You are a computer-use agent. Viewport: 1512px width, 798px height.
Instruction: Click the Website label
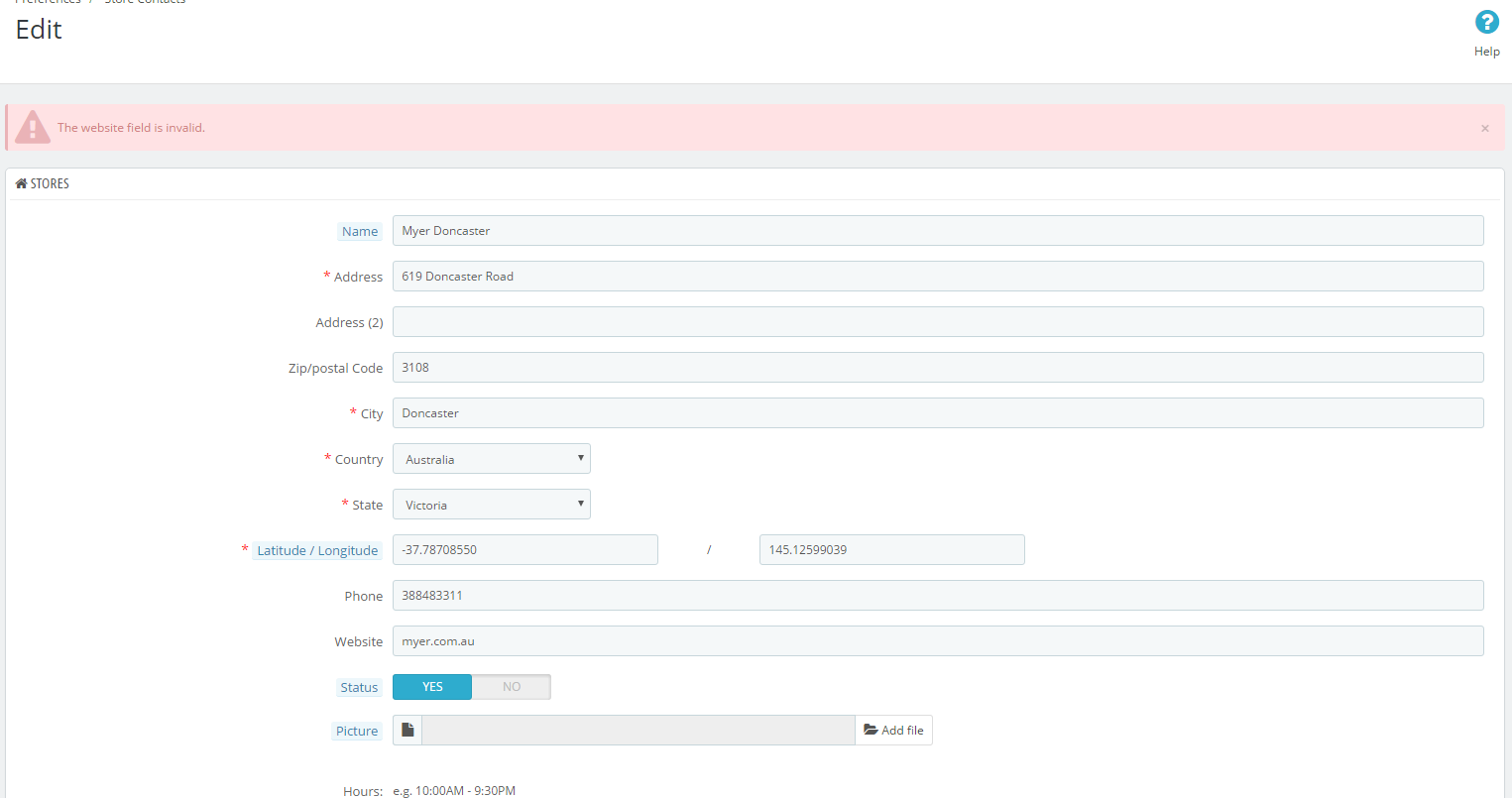point(359,641)
